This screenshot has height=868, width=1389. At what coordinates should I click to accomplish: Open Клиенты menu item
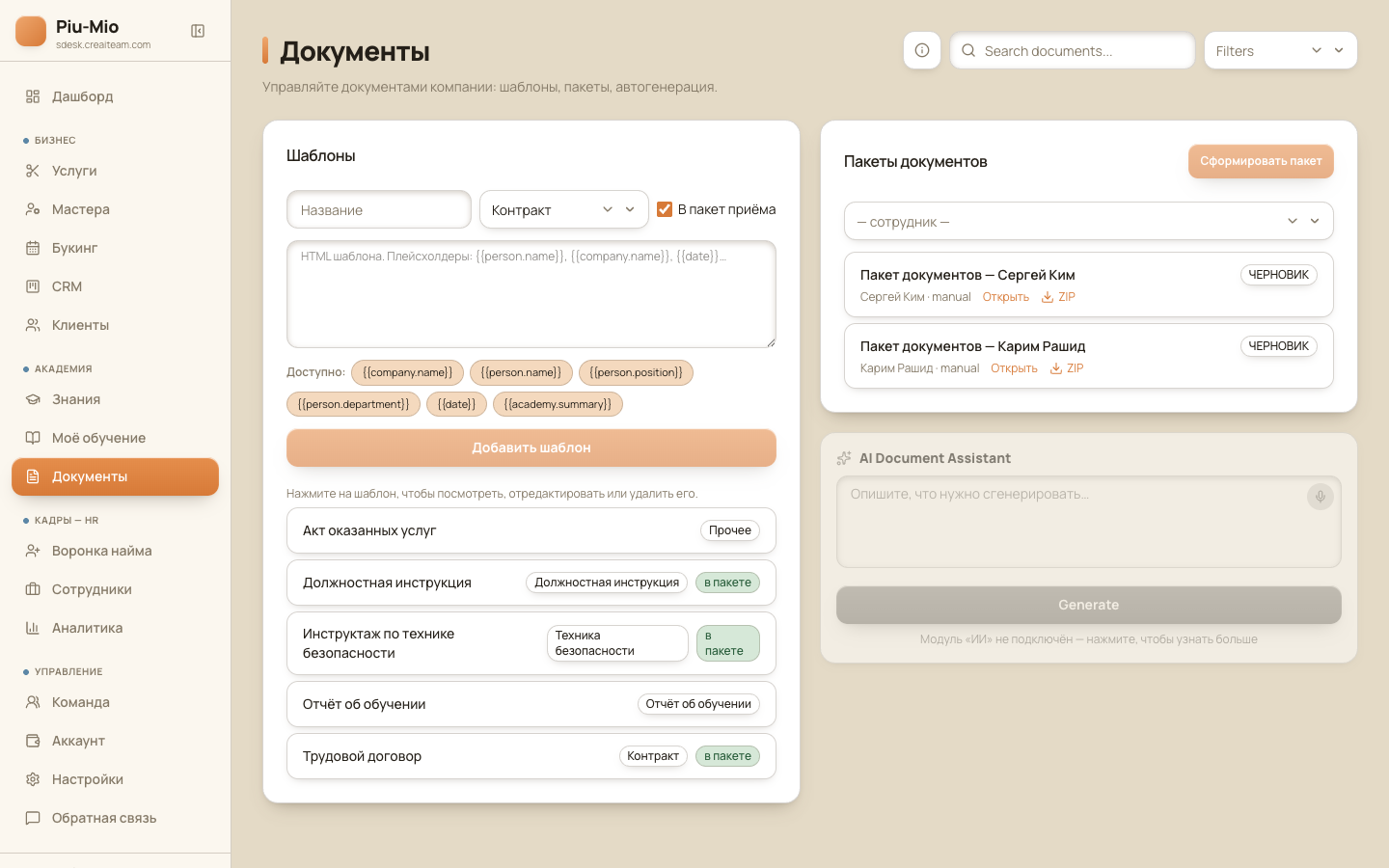(115, 325)
